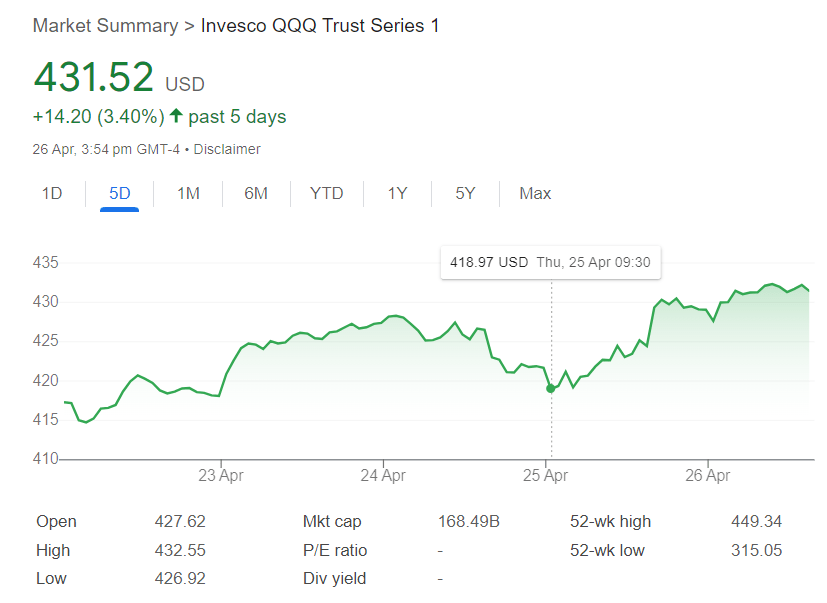This screenshot has width=827, height=603.
Task: Click the 431.52 current price
Action: point(94,78)
